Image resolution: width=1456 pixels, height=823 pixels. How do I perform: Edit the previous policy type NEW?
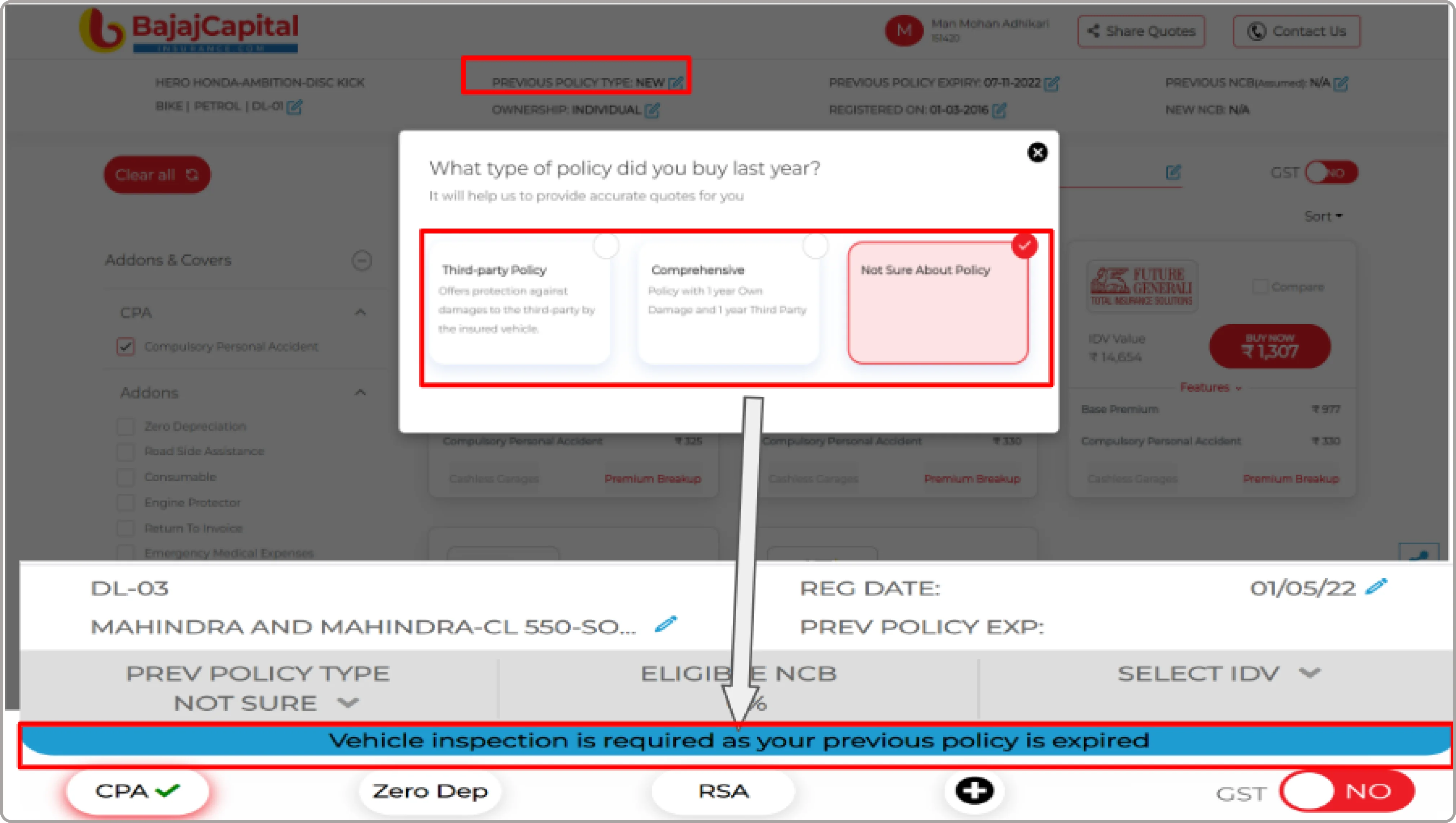point(676,83)
